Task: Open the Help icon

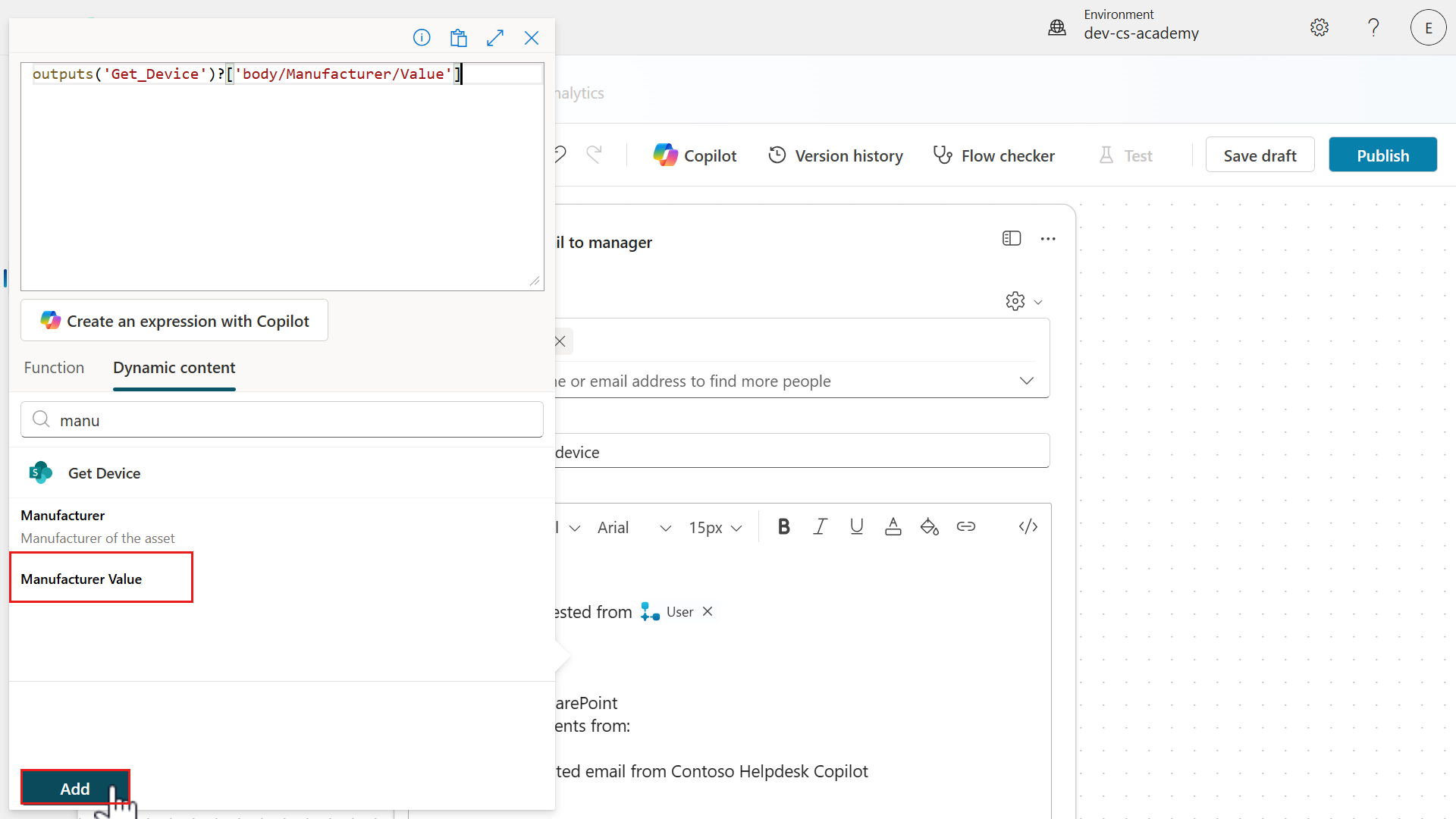Action: point(1373,27)
